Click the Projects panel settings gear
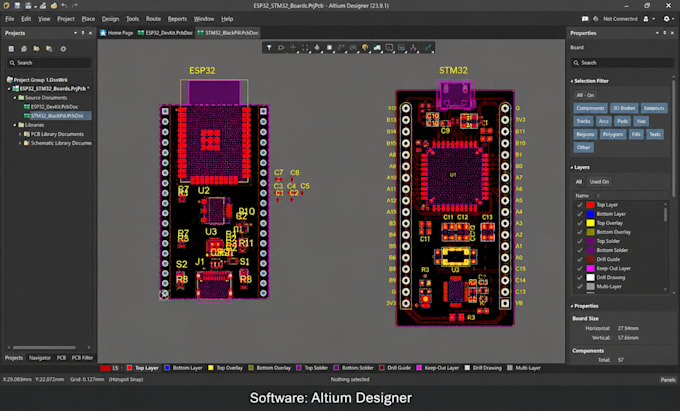The image size is (680, 411). (63, 49)
